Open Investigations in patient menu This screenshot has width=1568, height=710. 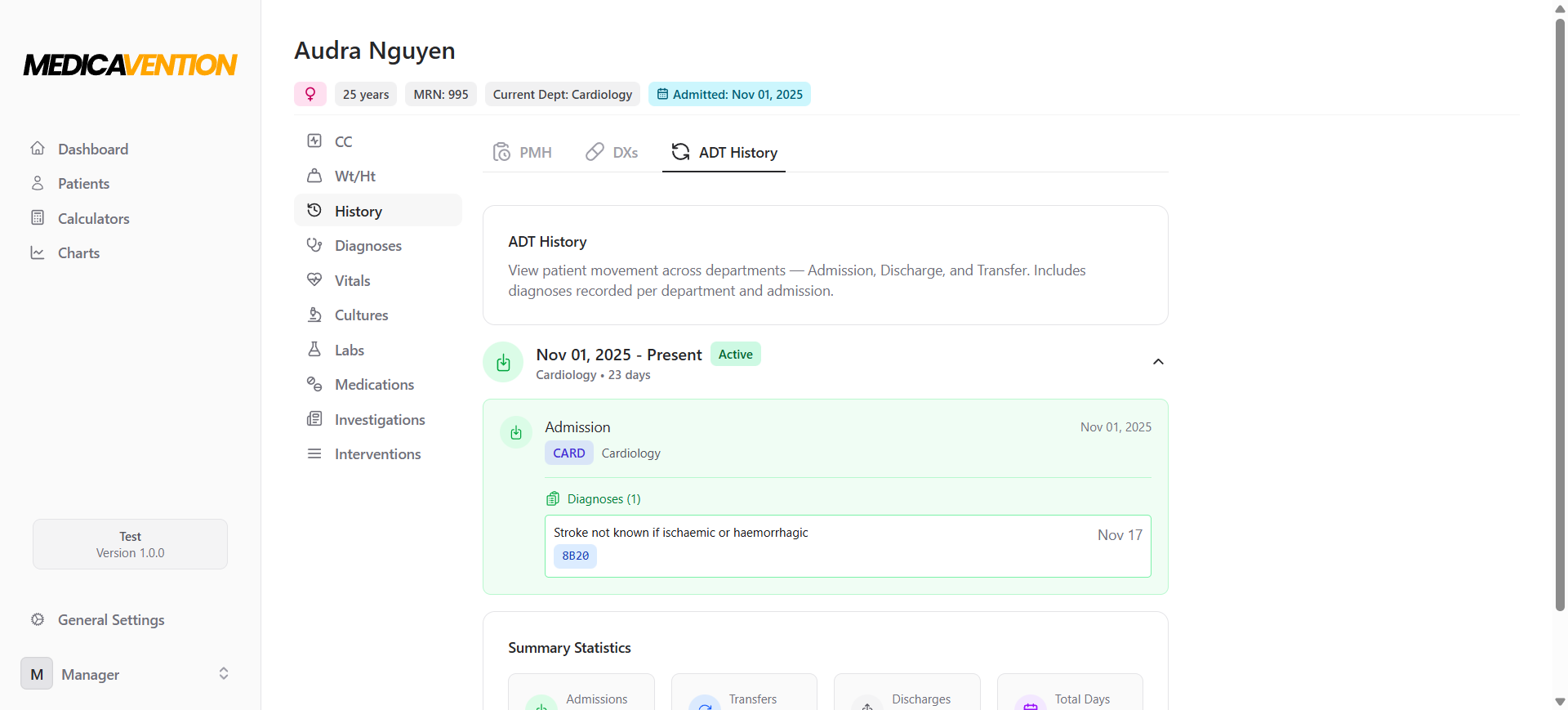click(x=379, y=419)
